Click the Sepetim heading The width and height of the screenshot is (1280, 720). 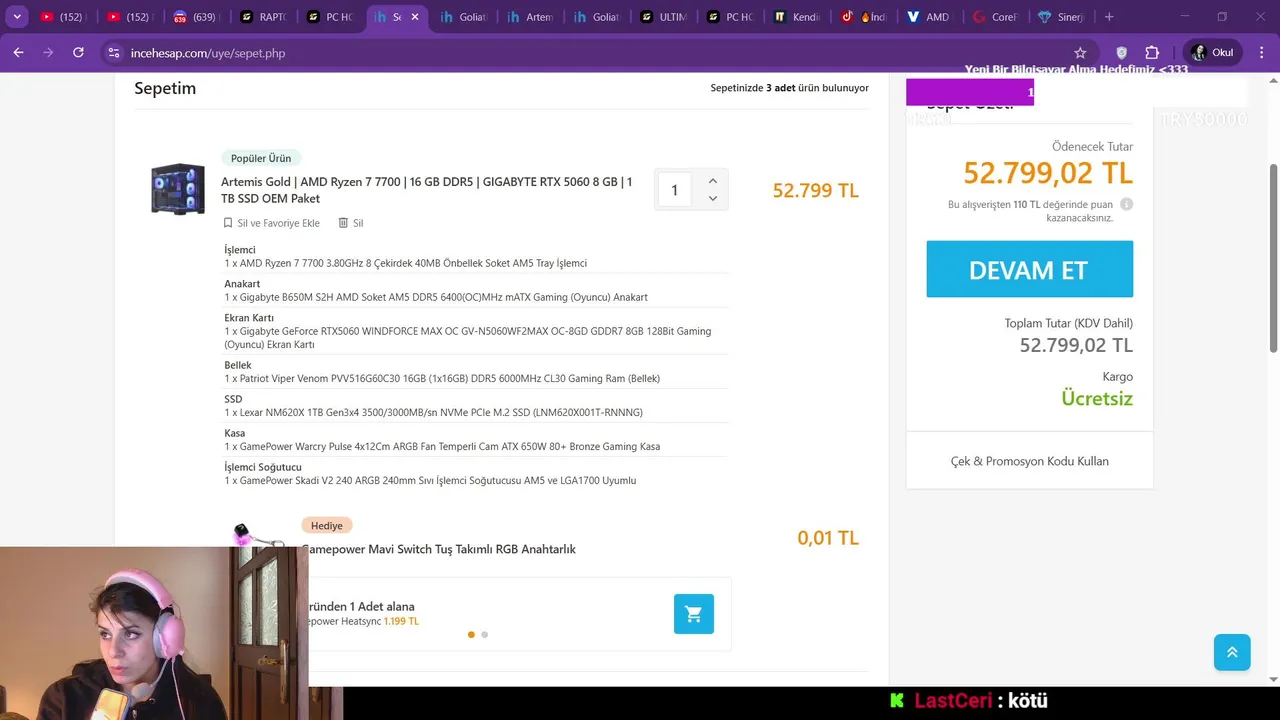pyautogui.click(x=165, y=88)
